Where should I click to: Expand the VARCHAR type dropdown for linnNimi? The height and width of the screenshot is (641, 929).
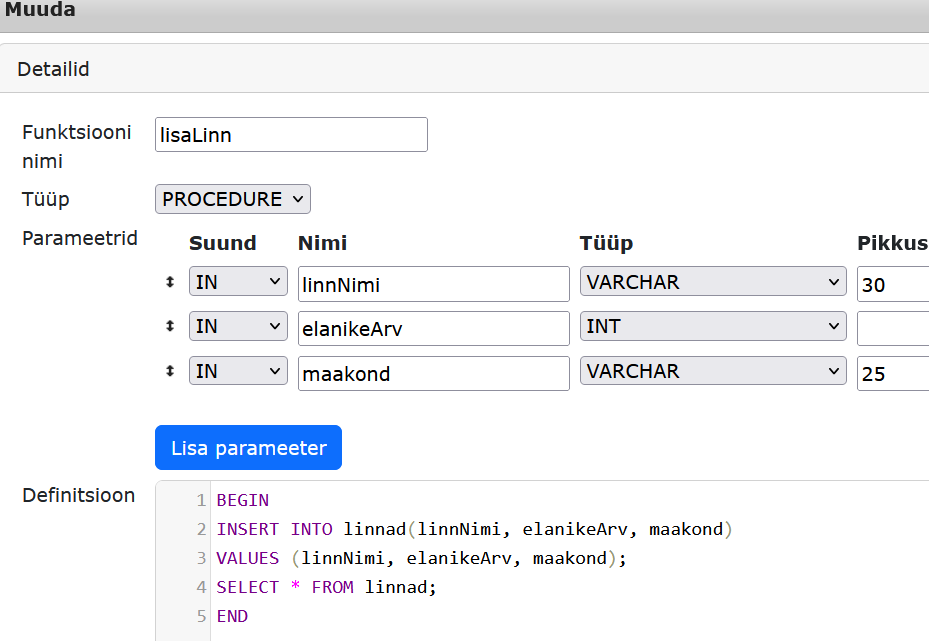point(713,283)
